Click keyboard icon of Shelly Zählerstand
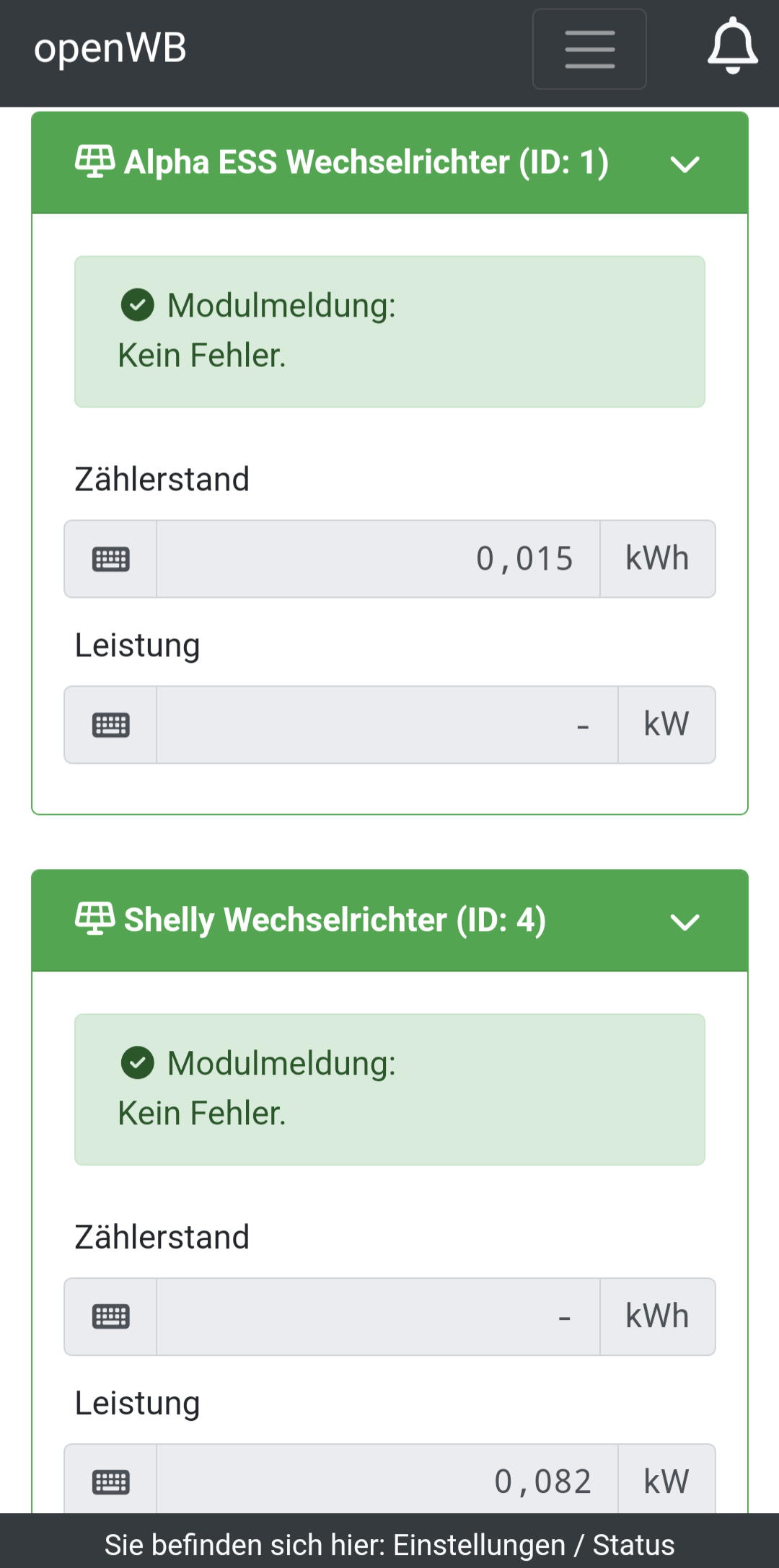The height and width of the screenshot is (1568, 779). point(111,1317)
